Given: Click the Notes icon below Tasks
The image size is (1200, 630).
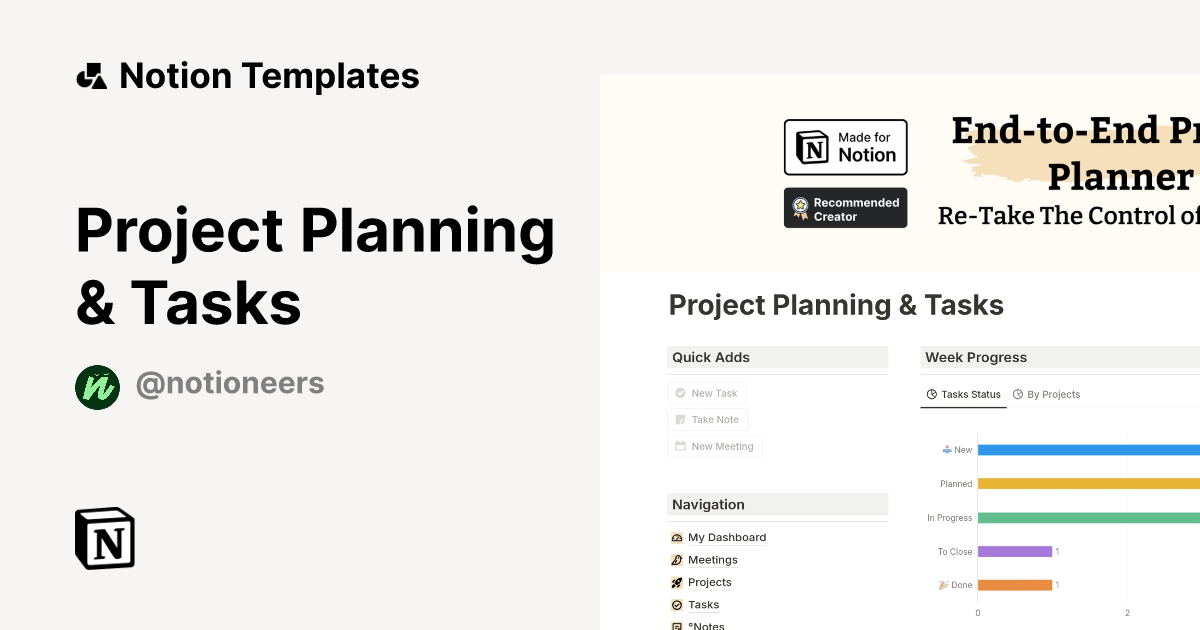Looking at the screenshot, I should 677,625.
